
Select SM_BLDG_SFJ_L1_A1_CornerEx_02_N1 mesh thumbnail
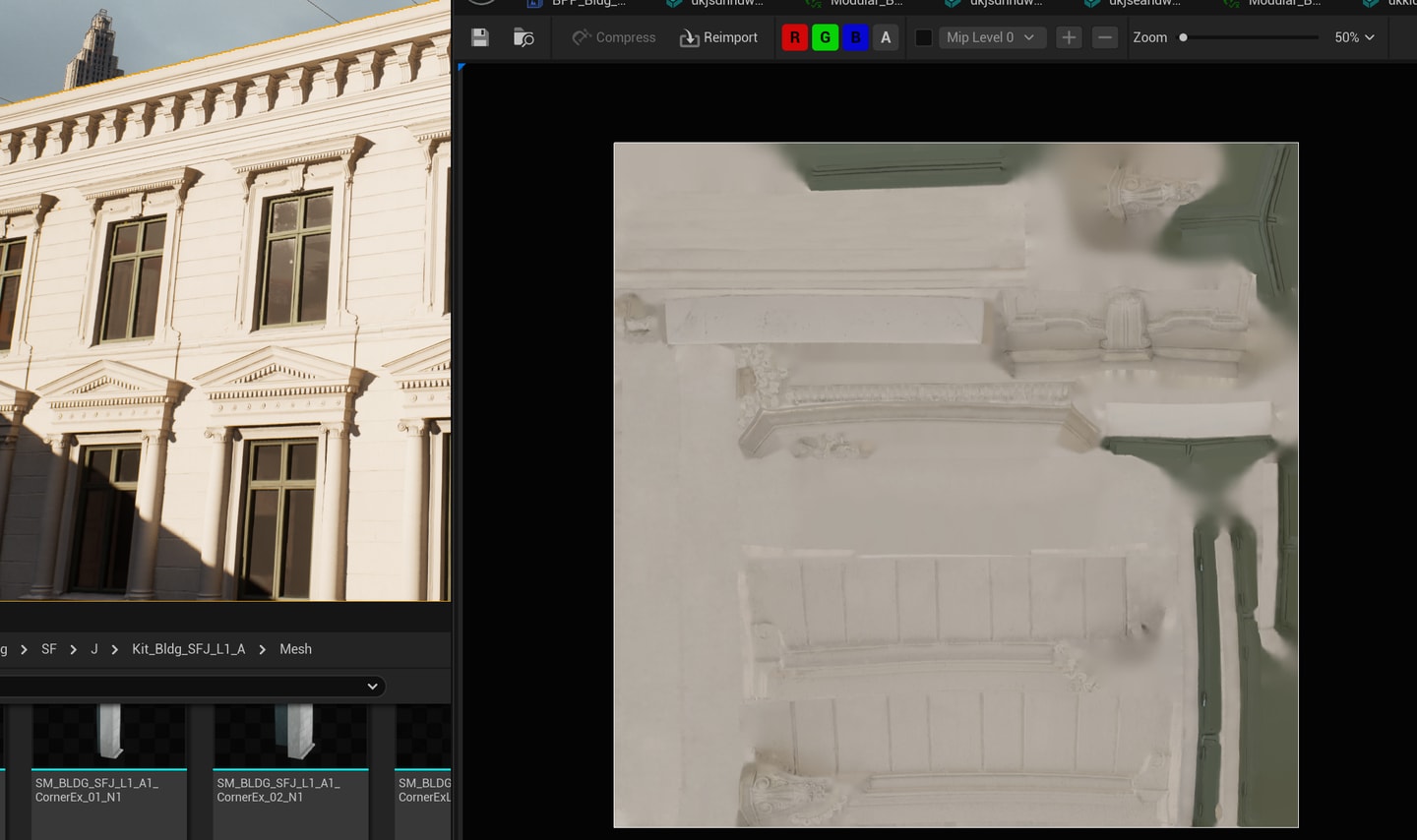(x=290, y=734)
